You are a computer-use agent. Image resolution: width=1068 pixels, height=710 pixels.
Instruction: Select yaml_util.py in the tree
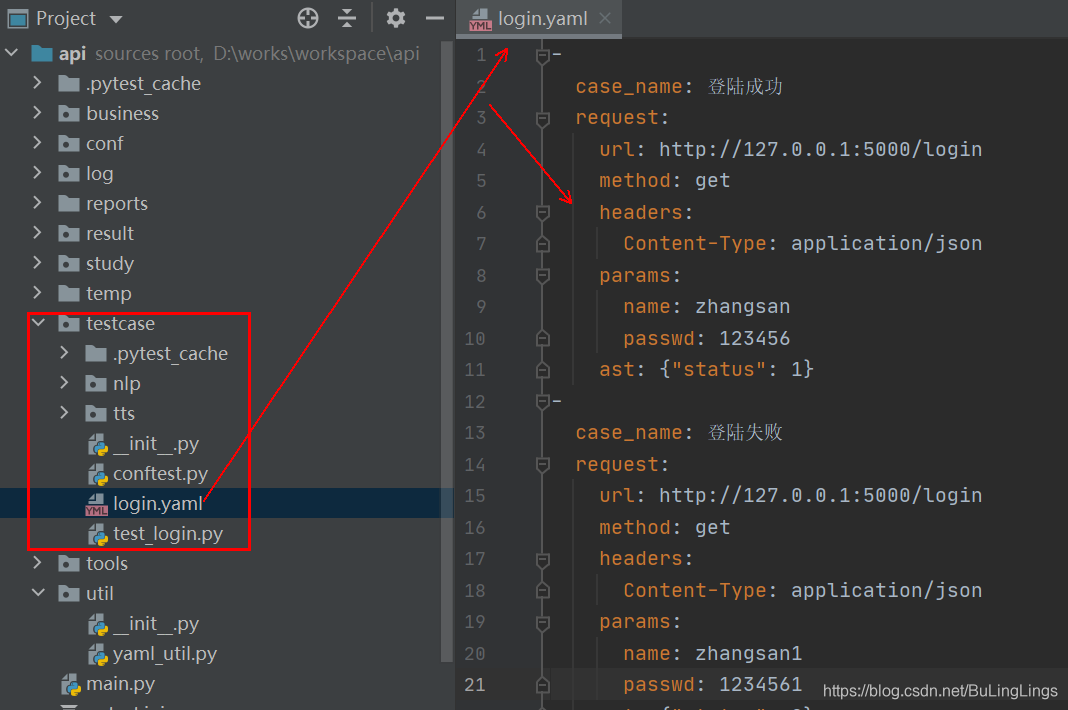pos(165,653)
